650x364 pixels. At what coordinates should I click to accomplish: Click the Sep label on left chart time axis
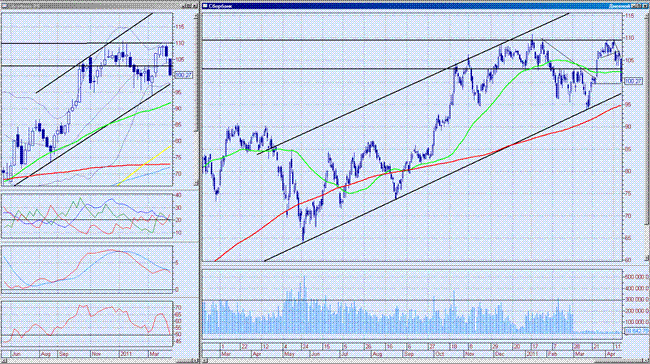pyautogui.click(x=64, y=354)
